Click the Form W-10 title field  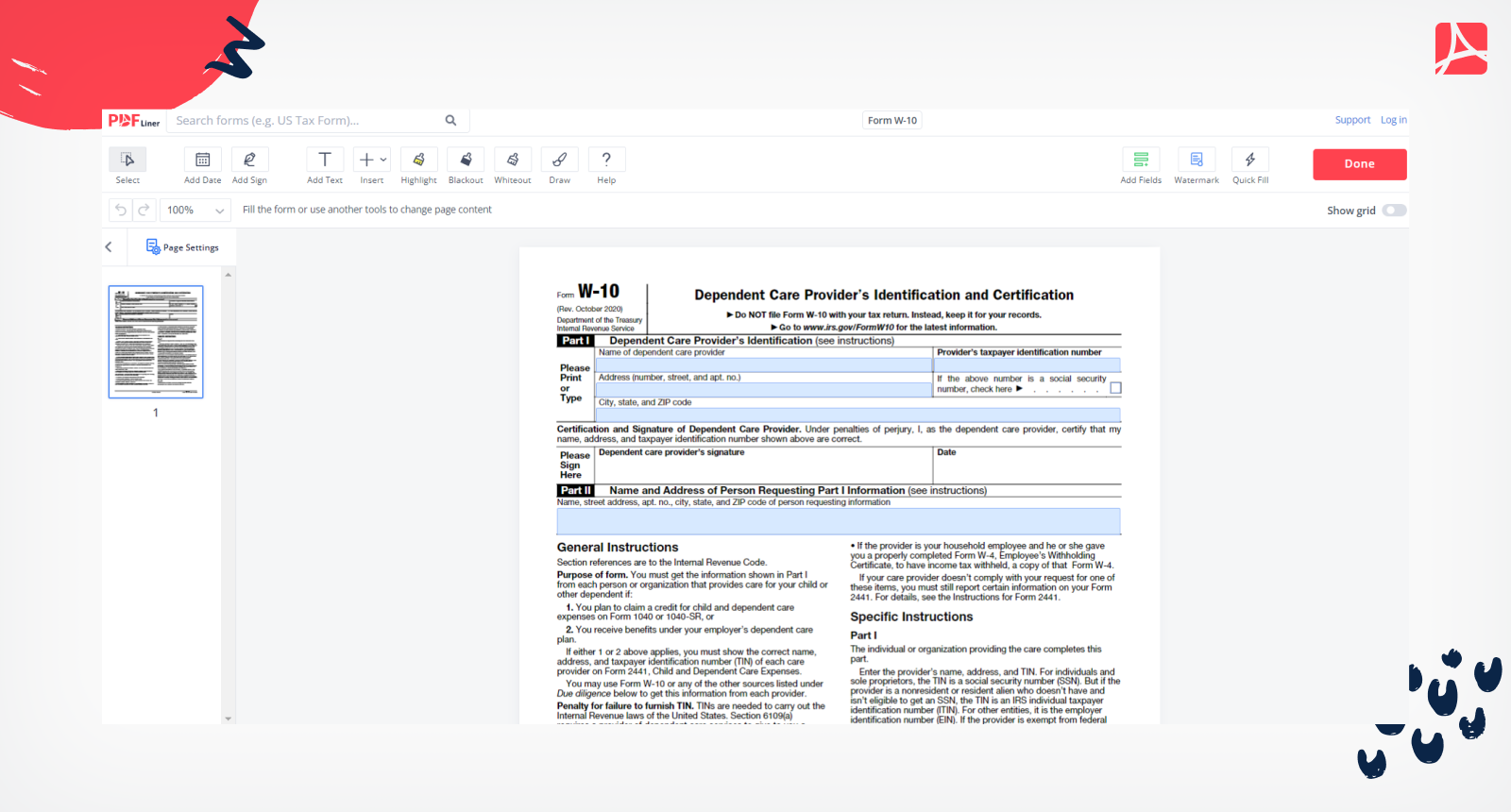coord(892,120)
